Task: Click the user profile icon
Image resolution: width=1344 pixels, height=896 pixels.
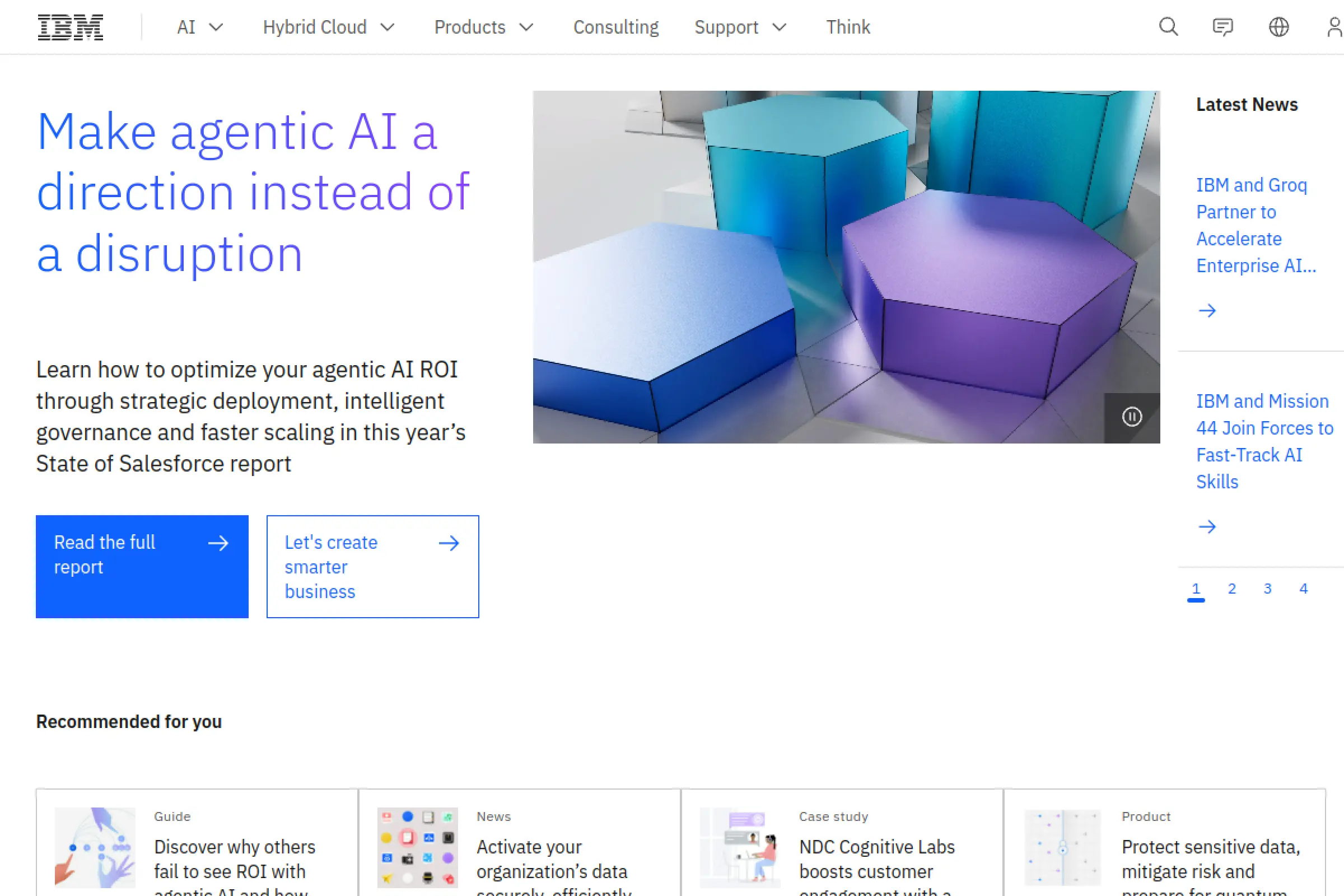Action: (x=1334, y=27)
